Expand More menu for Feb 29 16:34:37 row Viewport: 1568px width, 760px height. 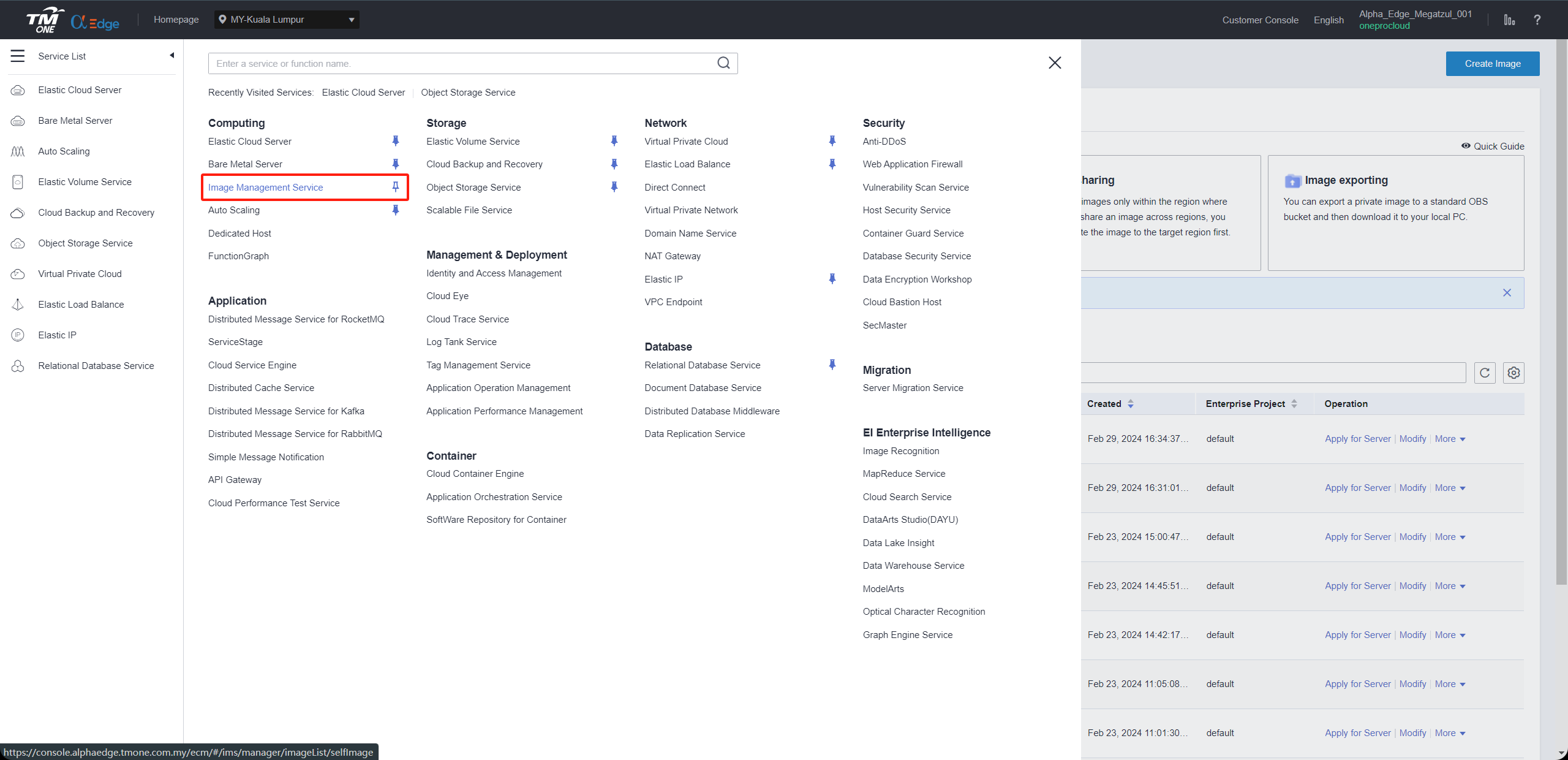point(1450,439)
